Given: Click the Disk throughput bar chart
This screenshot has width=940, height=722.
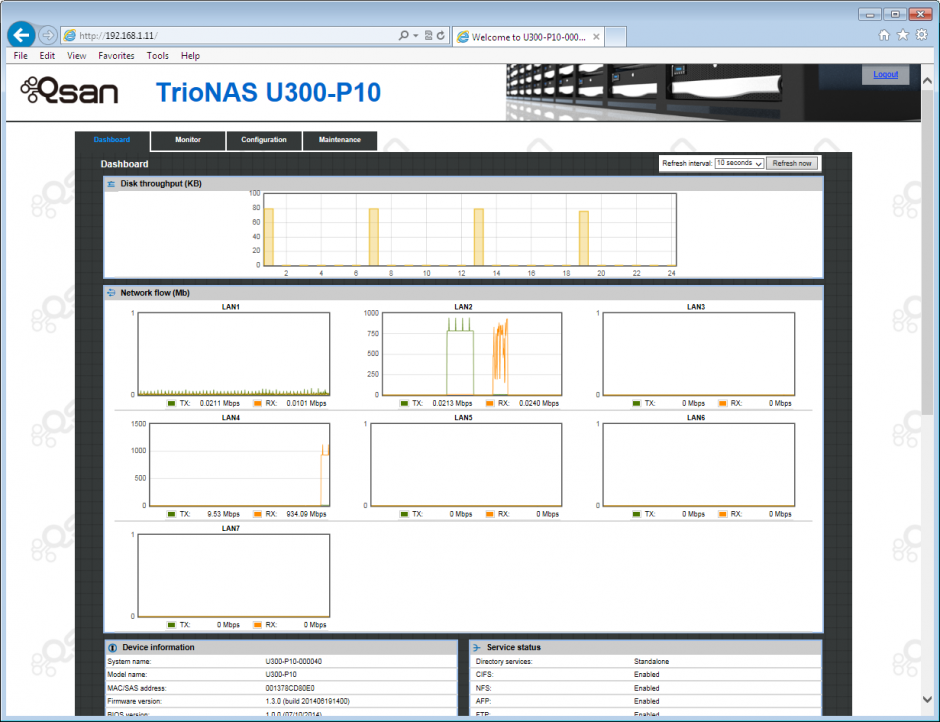Looking at the screenshot, I should [470, 230].
